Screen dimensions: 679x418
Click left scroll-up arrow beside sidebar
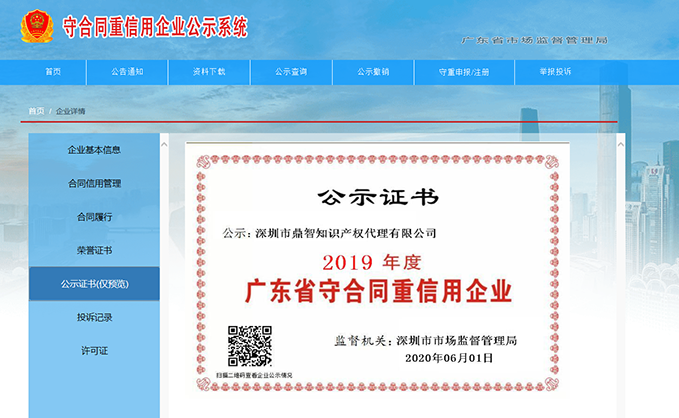[x=164, y=144]
